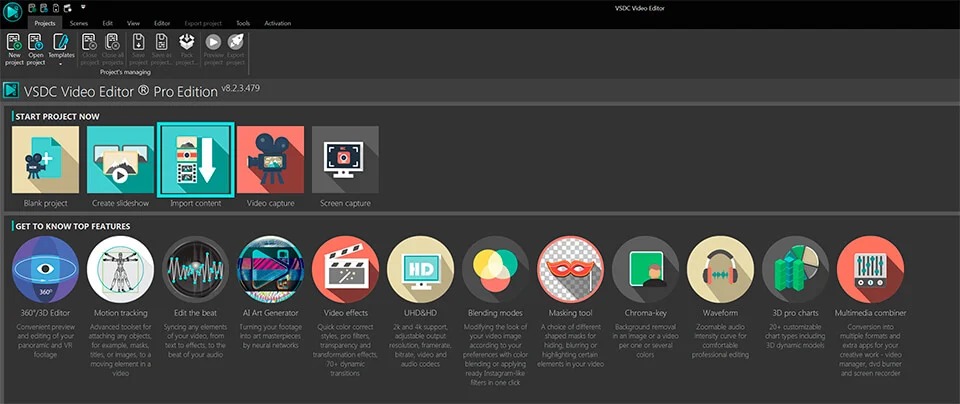Viewport: 960px width, 404px height.
Task: Click the Export project ribbon tab
Action: [204, 23]
